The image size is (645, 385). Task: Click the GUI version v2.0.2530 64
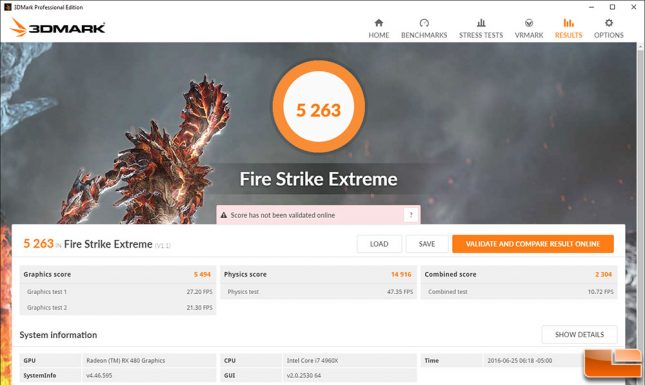(x=304, y=375)
